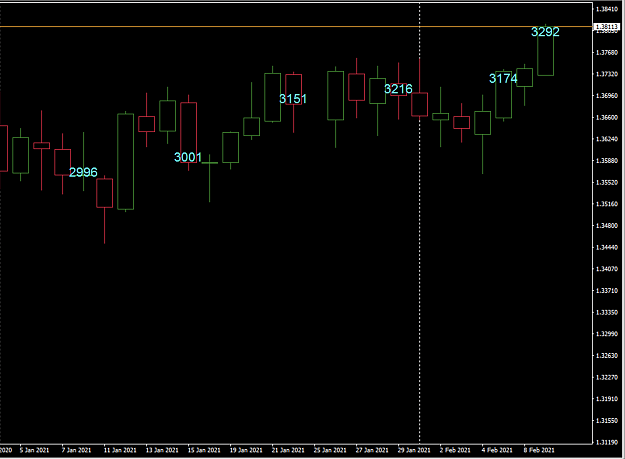The image size is (625, 459).
Task: Click the 1.35880 price axis label
Action: coord(607,161)
